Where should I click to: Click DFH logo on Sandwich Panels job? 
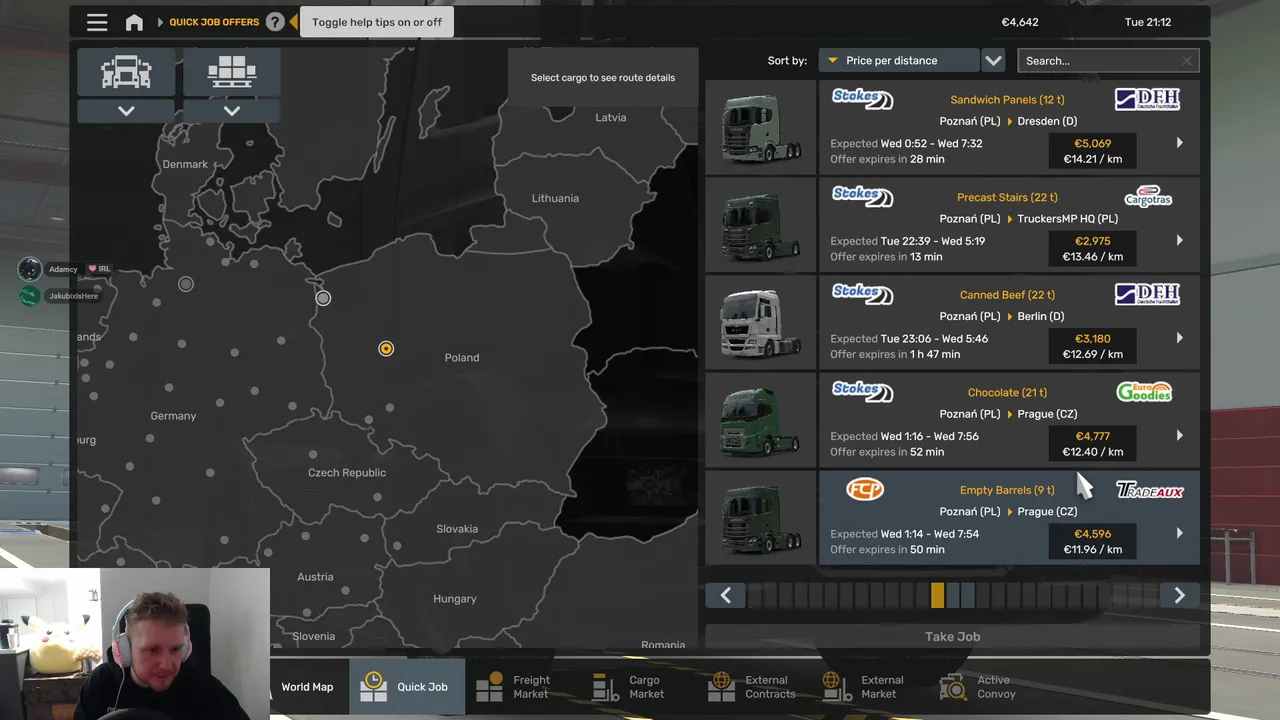click(1147, 99)
